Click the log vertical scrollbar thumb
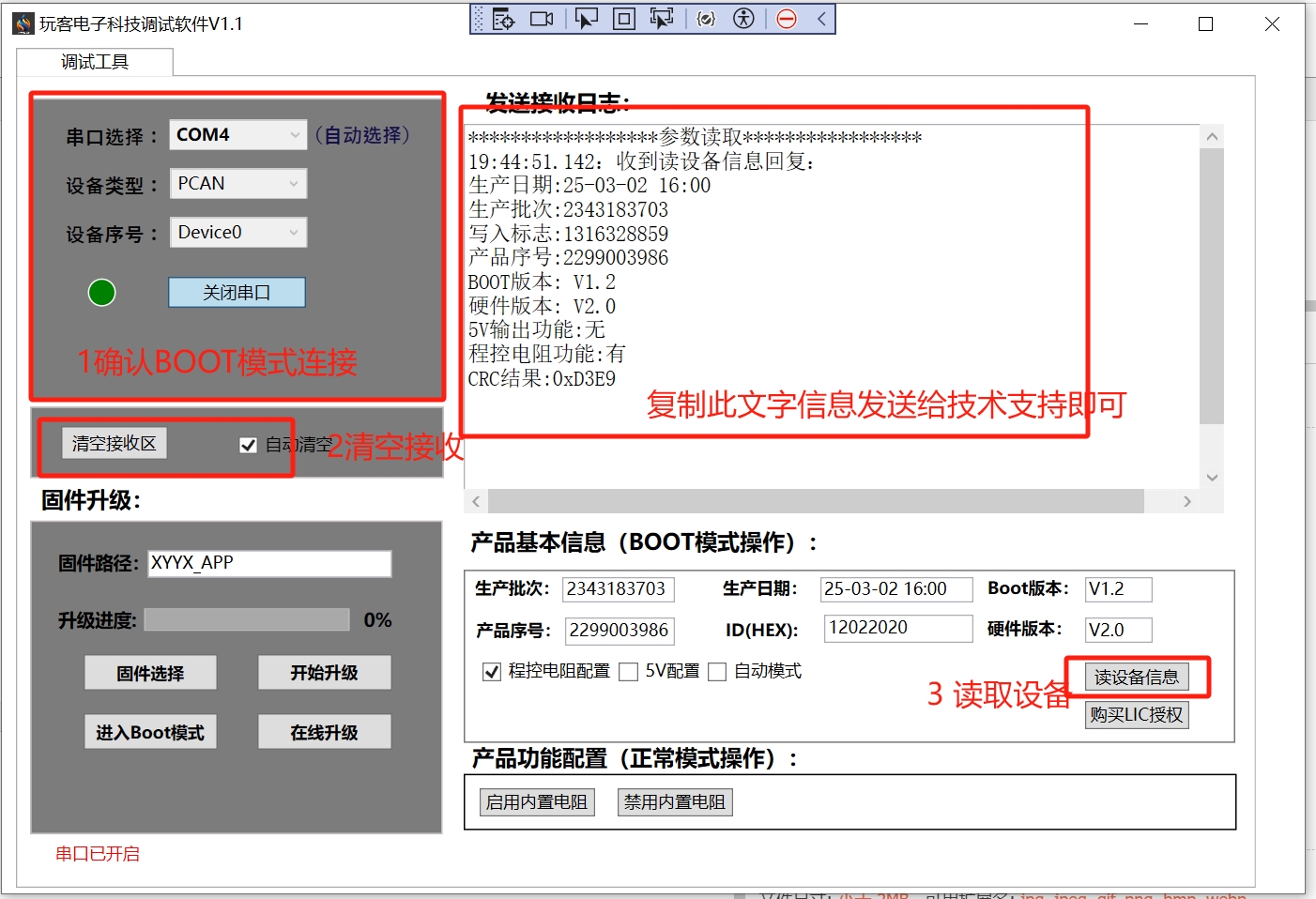This screenshot has width=1316, height=899. point(1212,286)
